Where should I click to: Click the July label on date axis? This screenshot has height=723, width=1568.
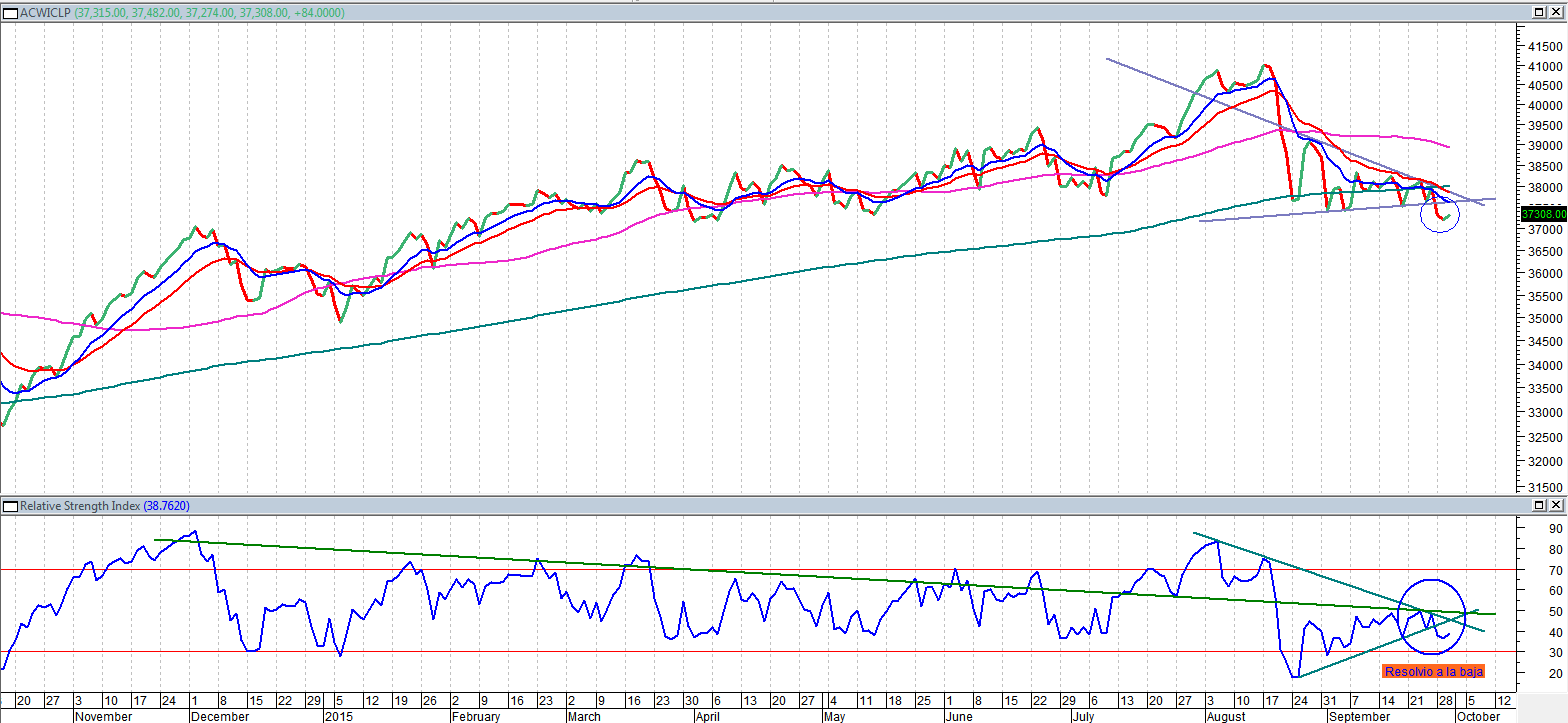[1083, 716]
